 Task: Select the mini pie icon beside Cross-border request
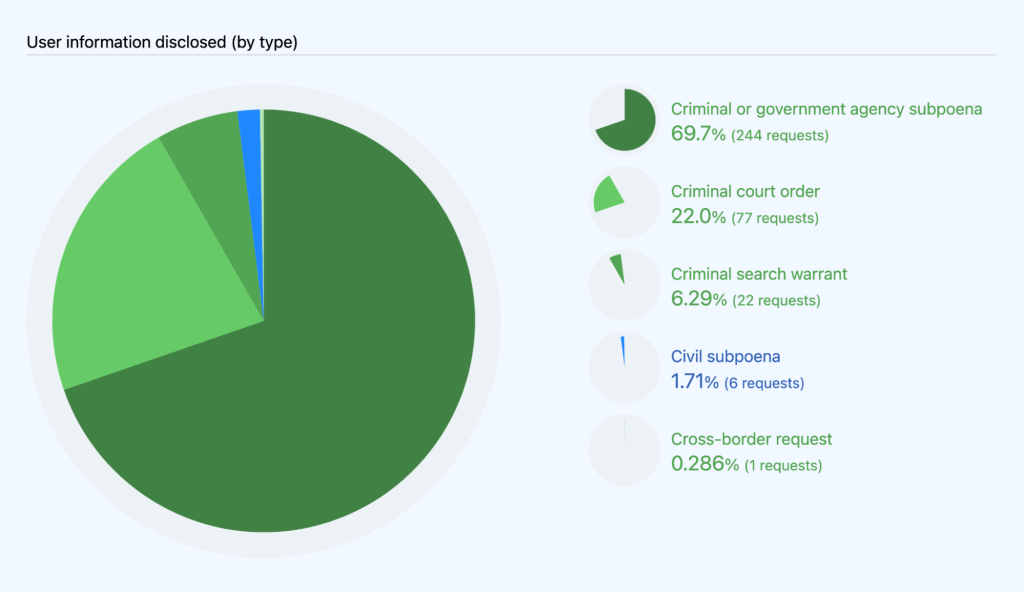(624, 450)
